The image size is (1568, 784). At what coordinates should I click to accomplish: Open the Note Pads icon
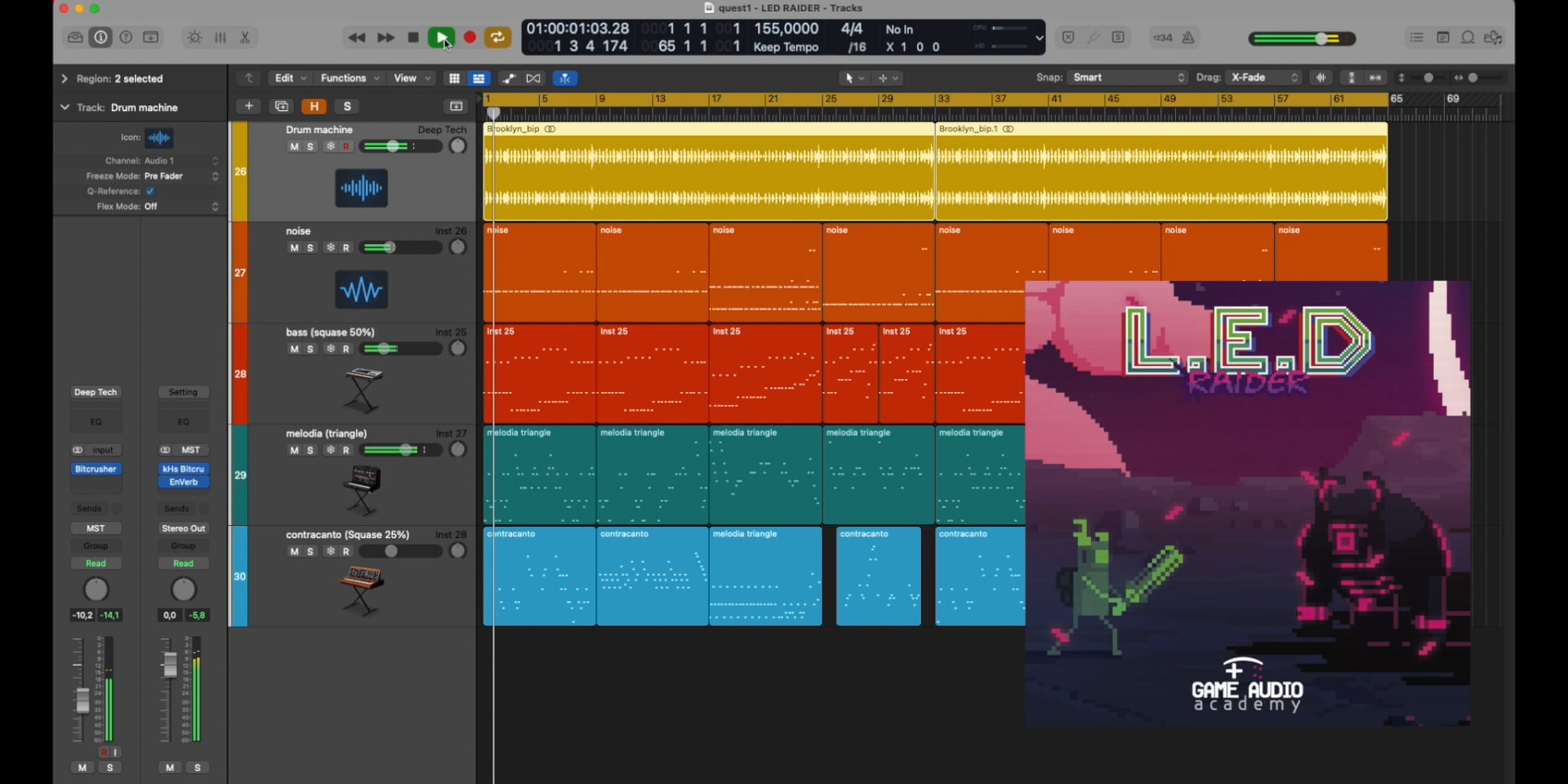tap(1443, 38)
